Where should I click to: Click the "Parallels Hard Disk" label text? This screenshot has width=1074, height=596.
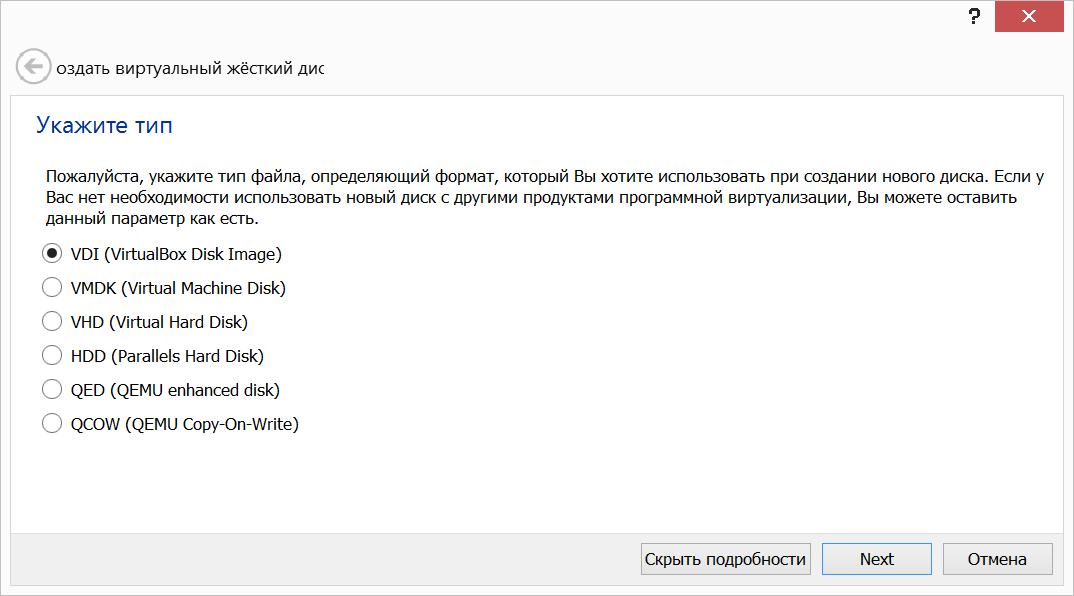188,356
